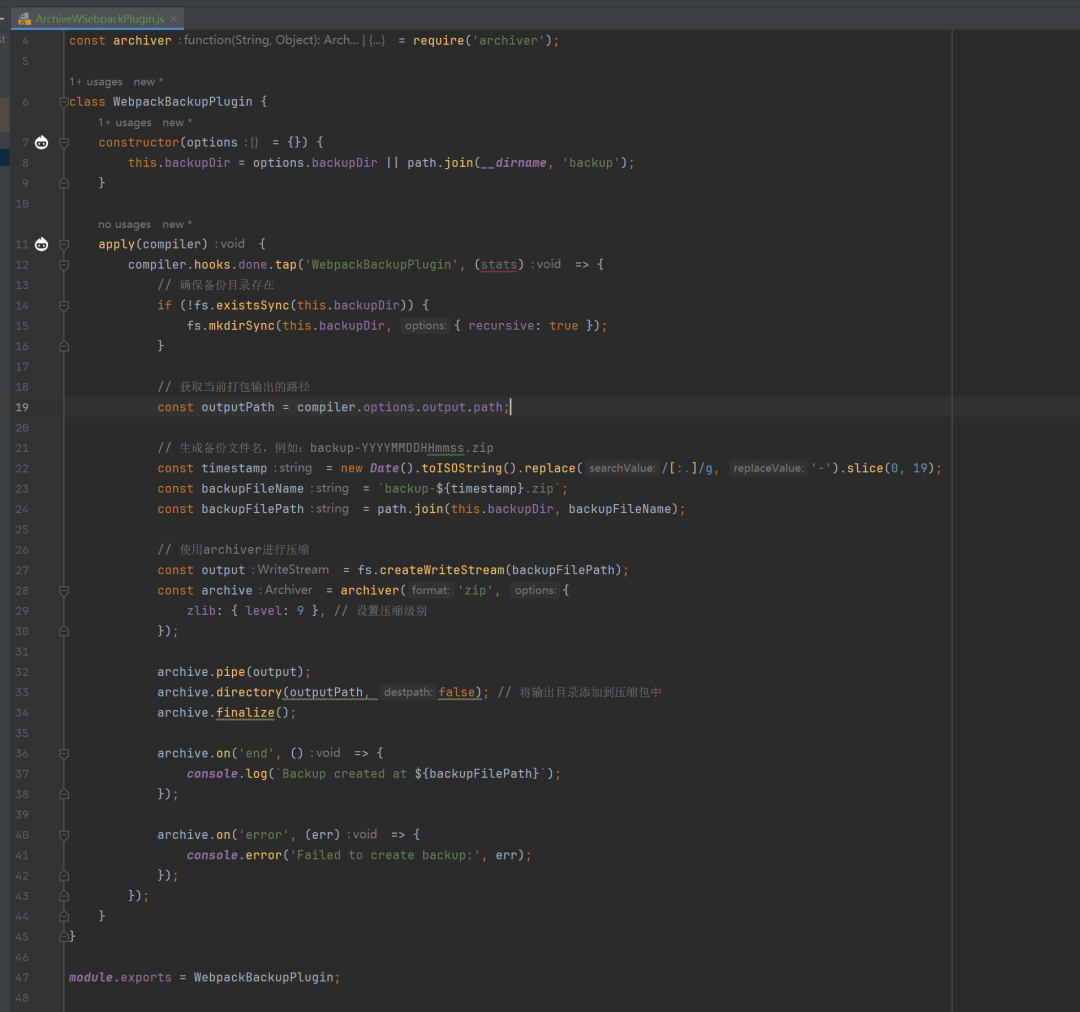Click the WebpackBackupPlugin class name on line 6

pyautogui.click(x=183, y=102)
